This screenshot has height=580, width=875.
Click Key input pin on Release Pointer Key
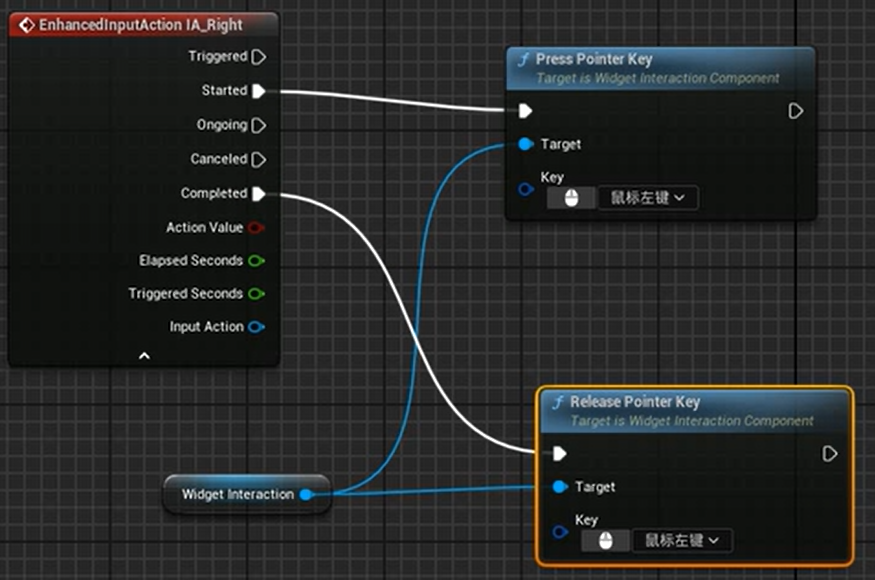(560, 532)
